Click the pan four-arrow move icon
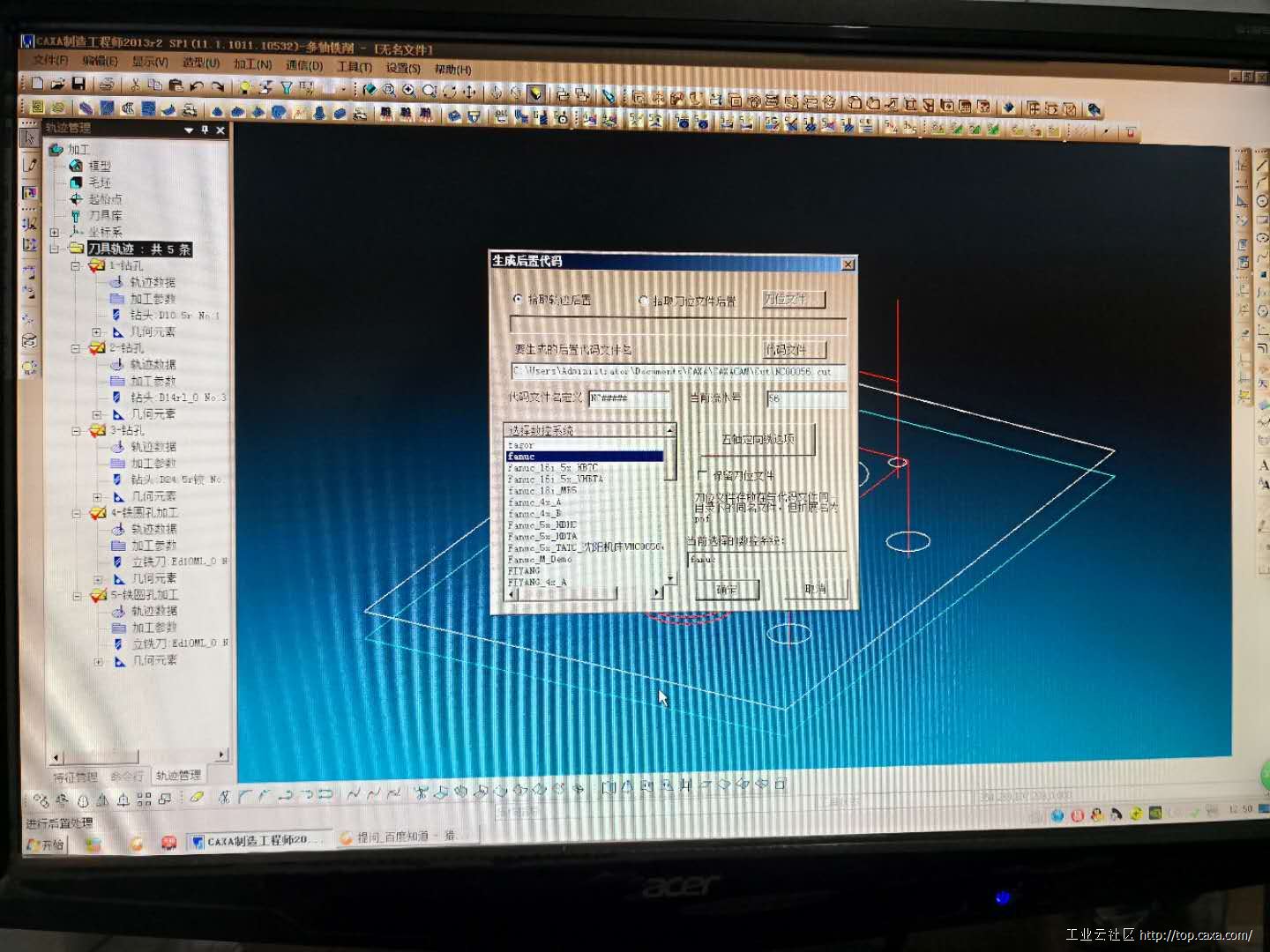The image size is (1270, 952). click(x=470, y=91)
